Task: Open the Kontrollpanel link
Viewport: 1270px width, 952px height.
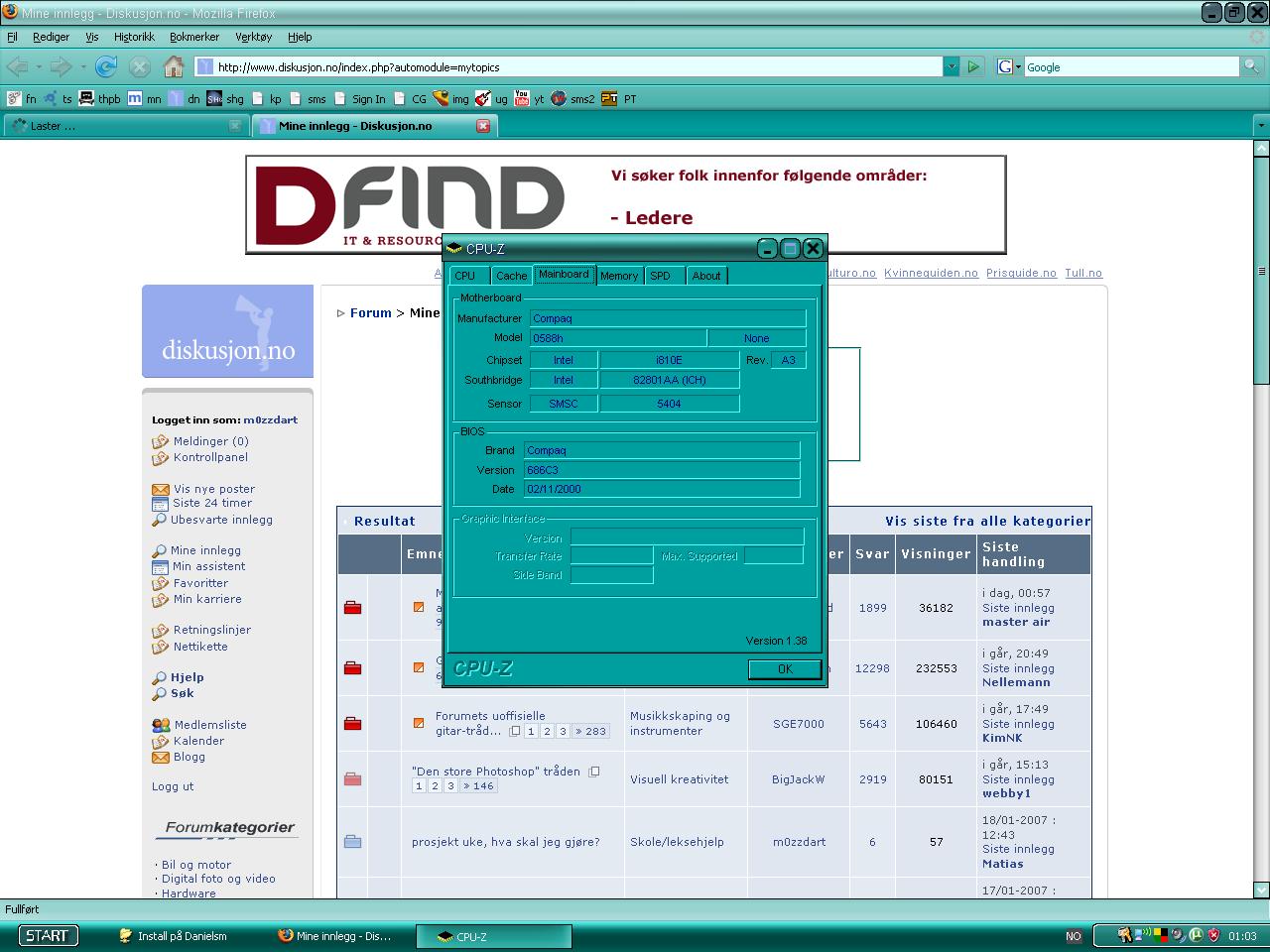Action: (x=210, y=457)
